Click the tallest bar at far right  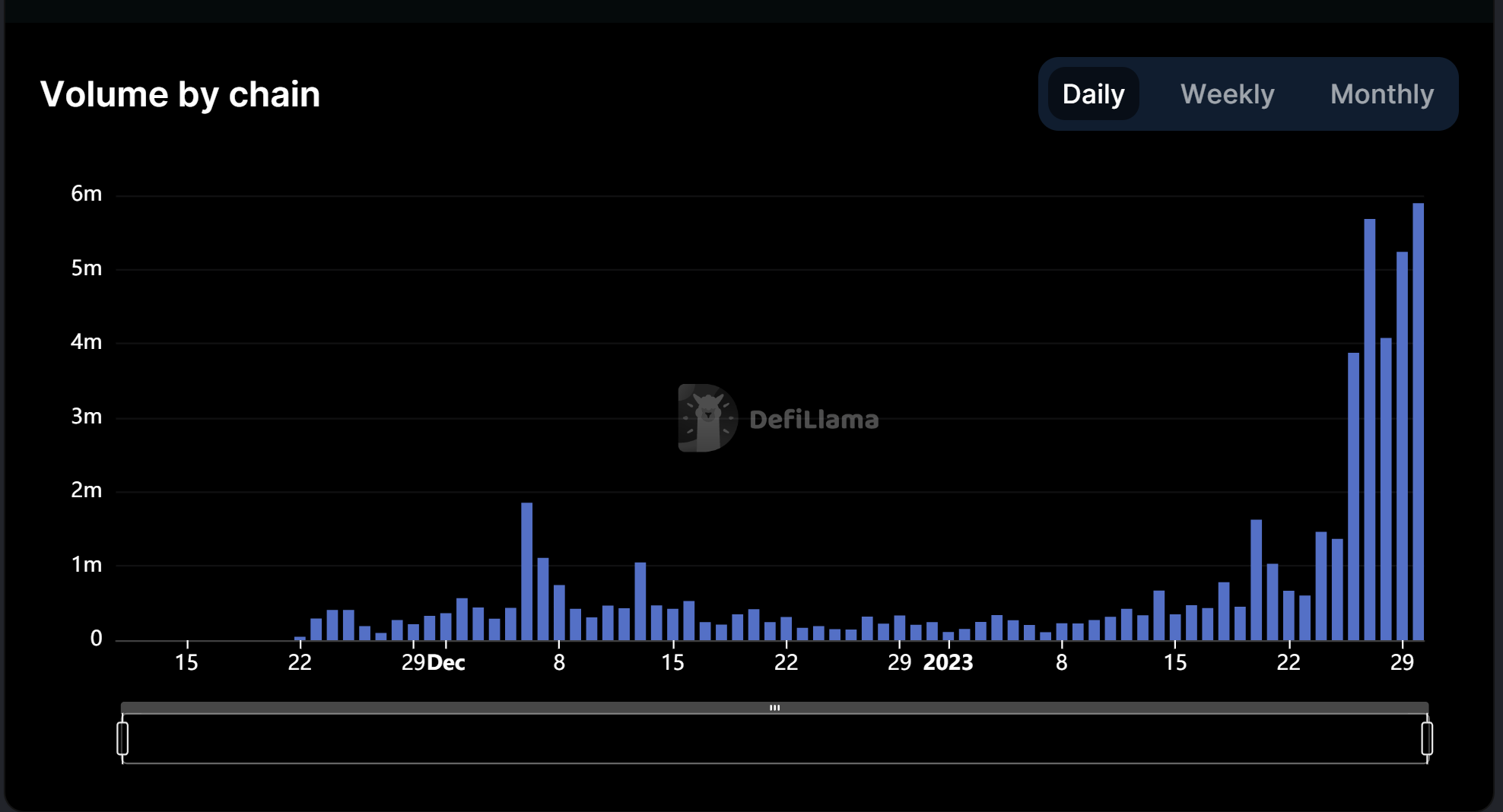[1418, 421]
